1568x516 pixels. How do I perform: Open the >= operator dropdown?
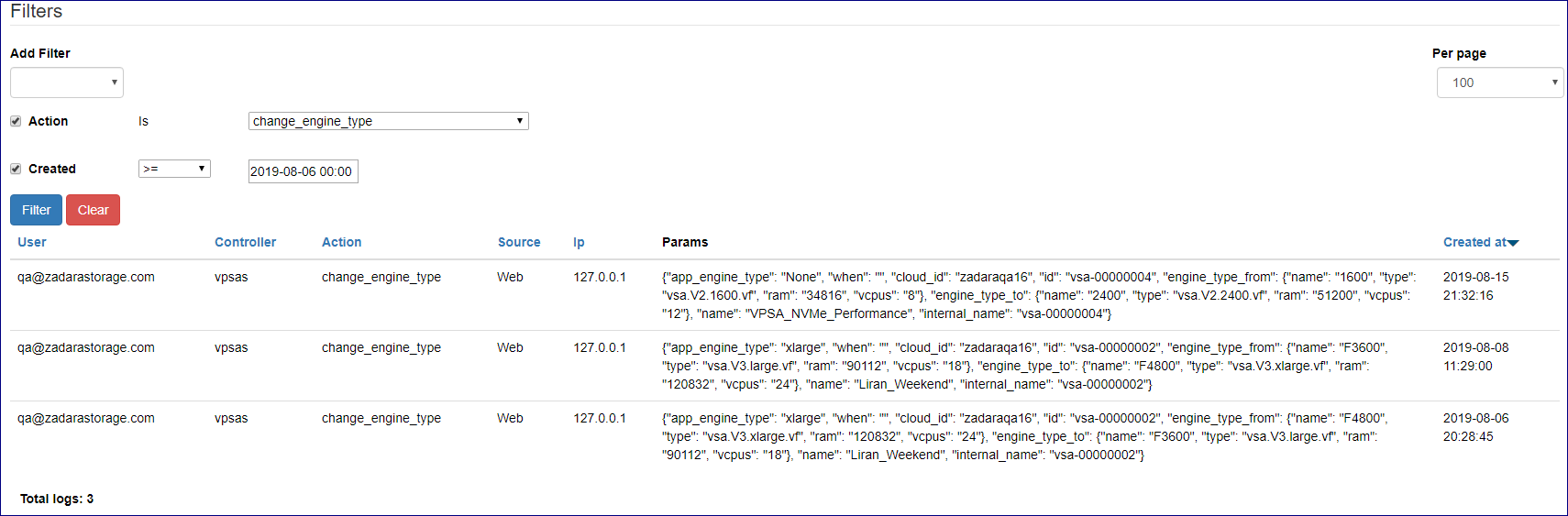(x=174, y=169)
